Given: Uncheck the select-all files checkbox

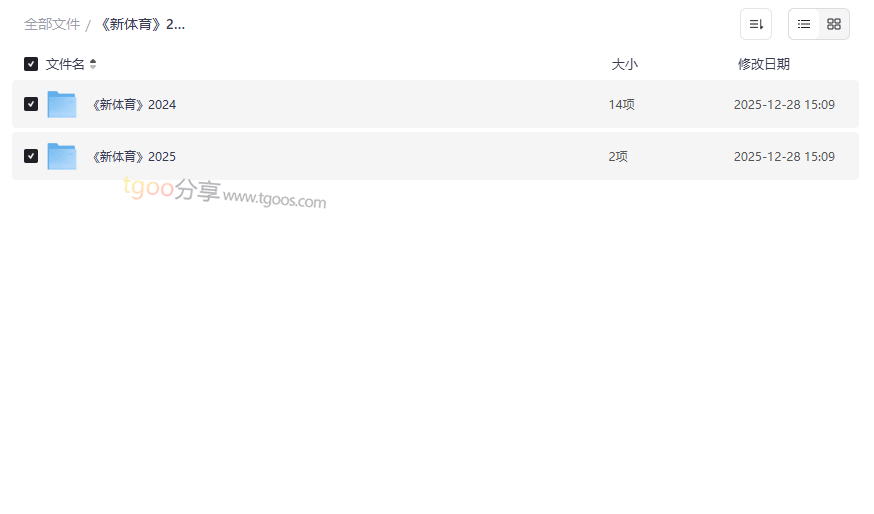Looking at the screenshot, I should (31, 64).
